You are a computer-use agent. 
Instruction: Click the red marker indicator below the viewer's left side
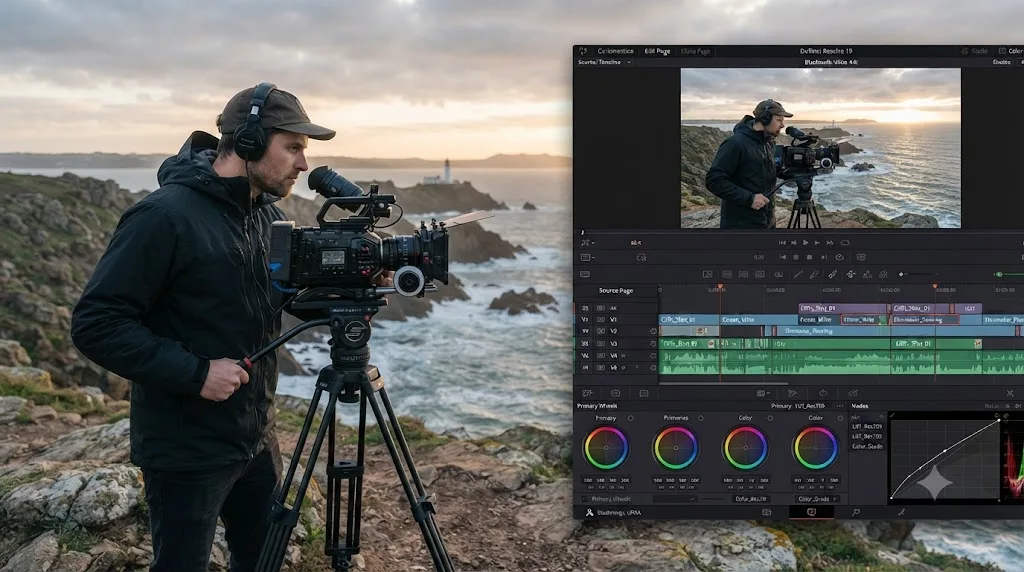tap(635, 243)
